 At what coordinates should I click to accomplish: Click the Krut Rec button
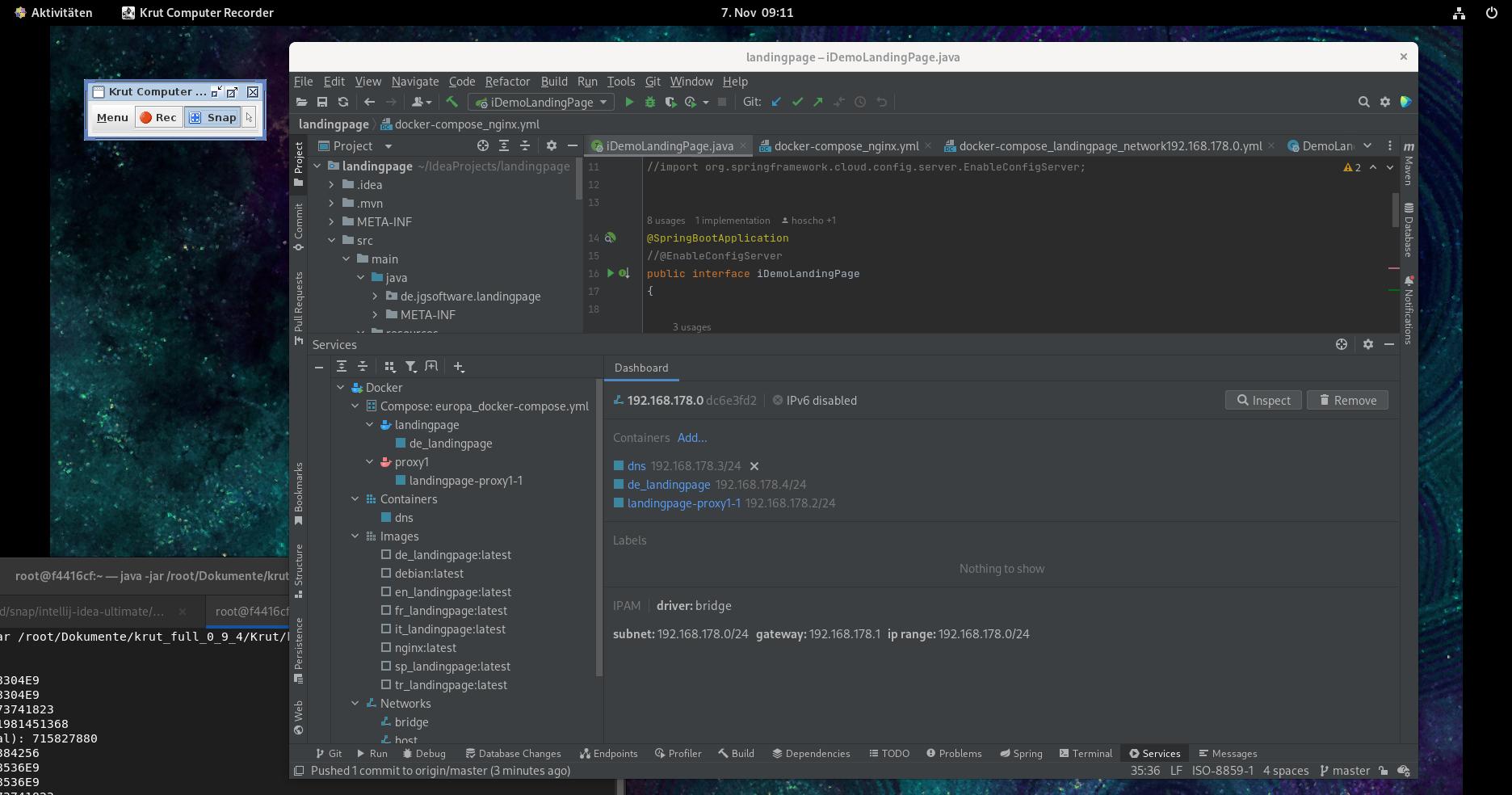pyautogui.click(x=158, y=117)
